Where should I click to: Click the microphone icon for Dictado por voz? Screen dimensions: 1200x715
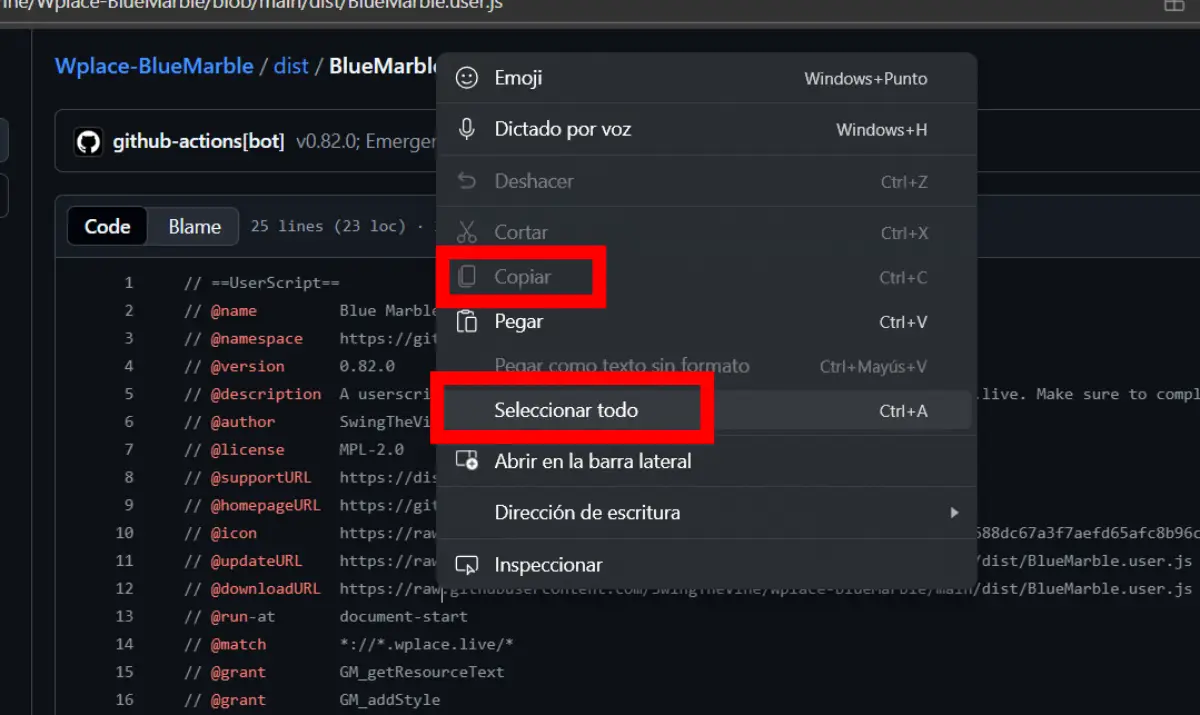467,129
